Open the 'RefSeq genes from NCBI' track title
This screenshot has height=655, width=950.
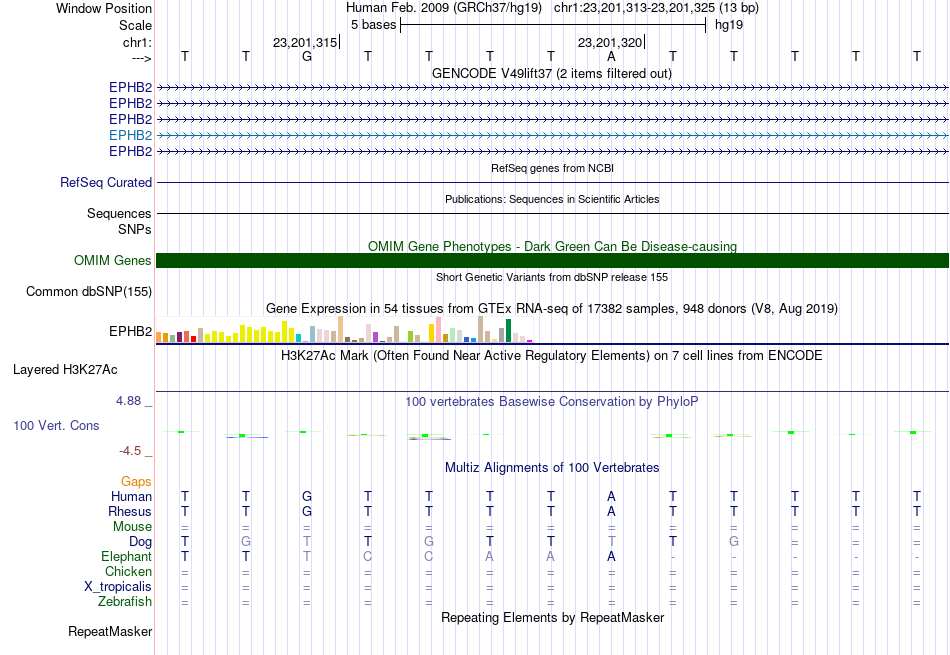coord(552,168)
